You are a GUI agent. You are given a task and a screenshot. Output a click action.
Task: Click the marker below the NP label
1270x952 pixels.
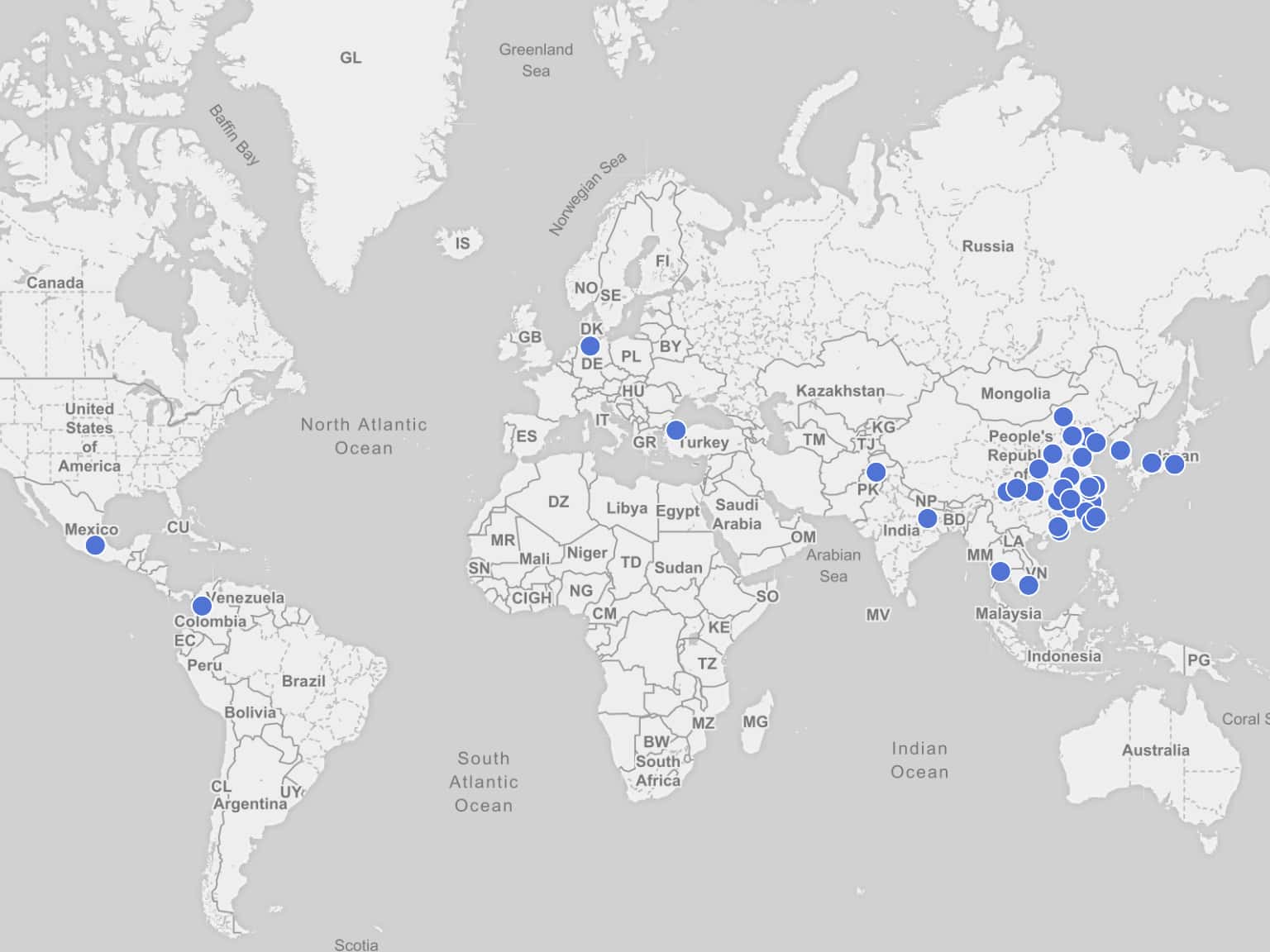928,518
